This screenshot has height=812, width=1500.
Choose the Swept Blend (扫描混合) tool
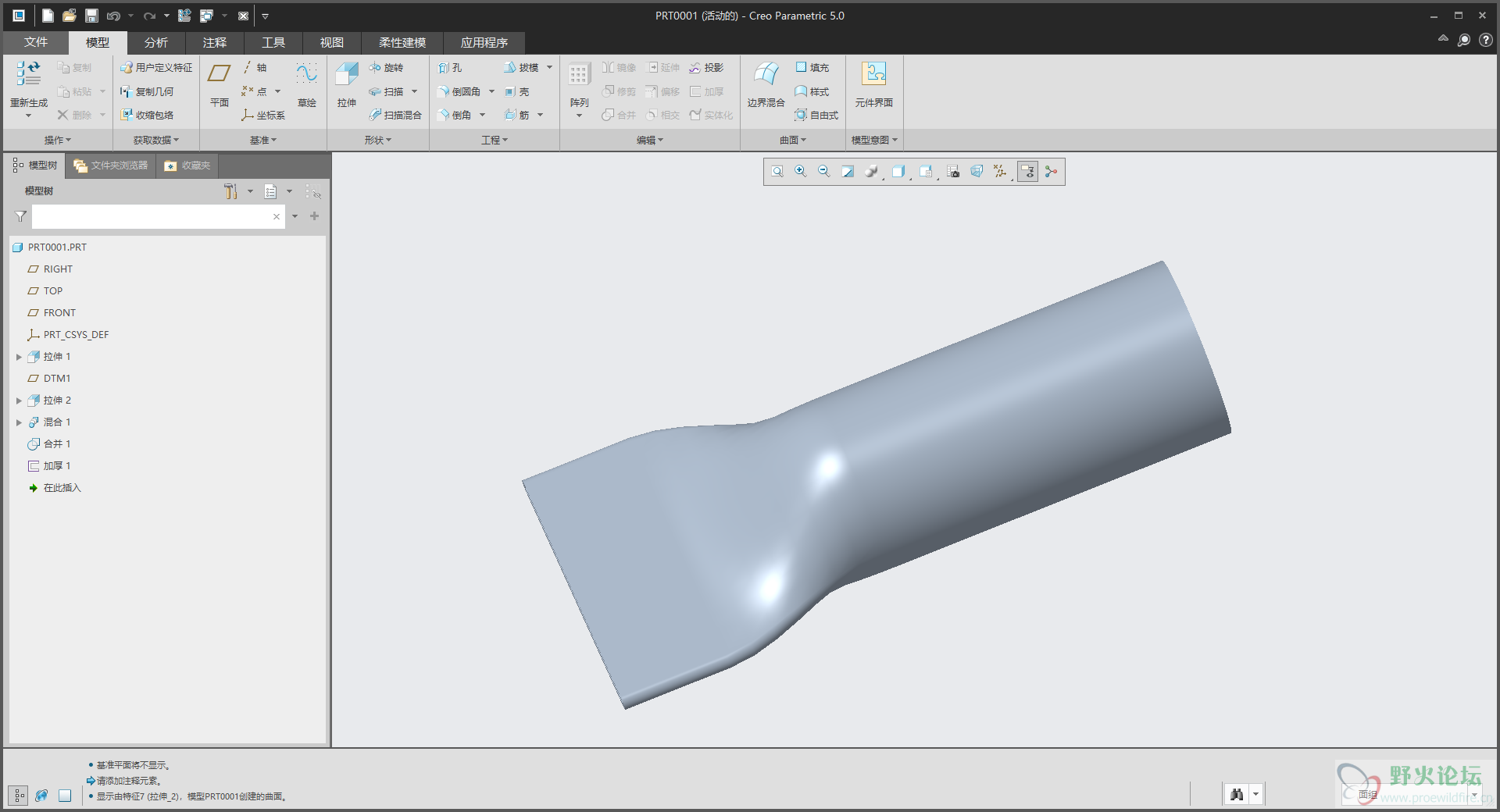click(395, 115)
